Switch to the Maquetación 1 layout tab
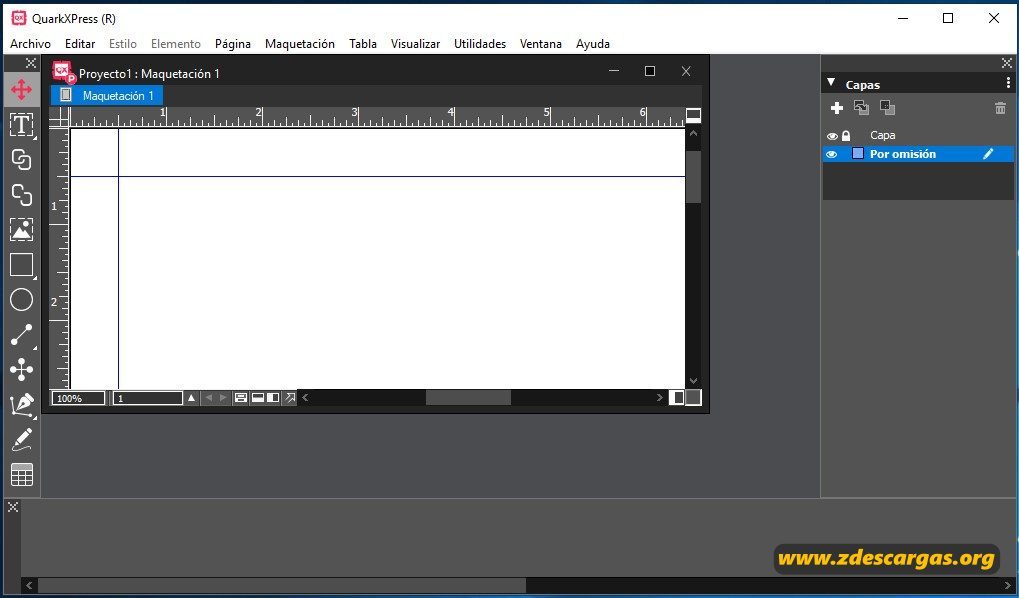The height and width of the screenshot is (598, 1019). click(x=107, y=96)
